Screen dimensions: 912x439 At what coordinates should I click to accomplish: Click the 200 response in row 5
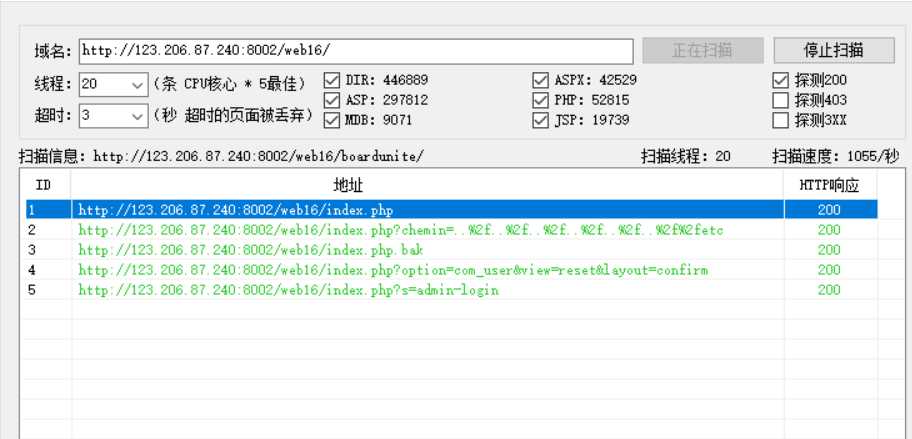(829, 290)
